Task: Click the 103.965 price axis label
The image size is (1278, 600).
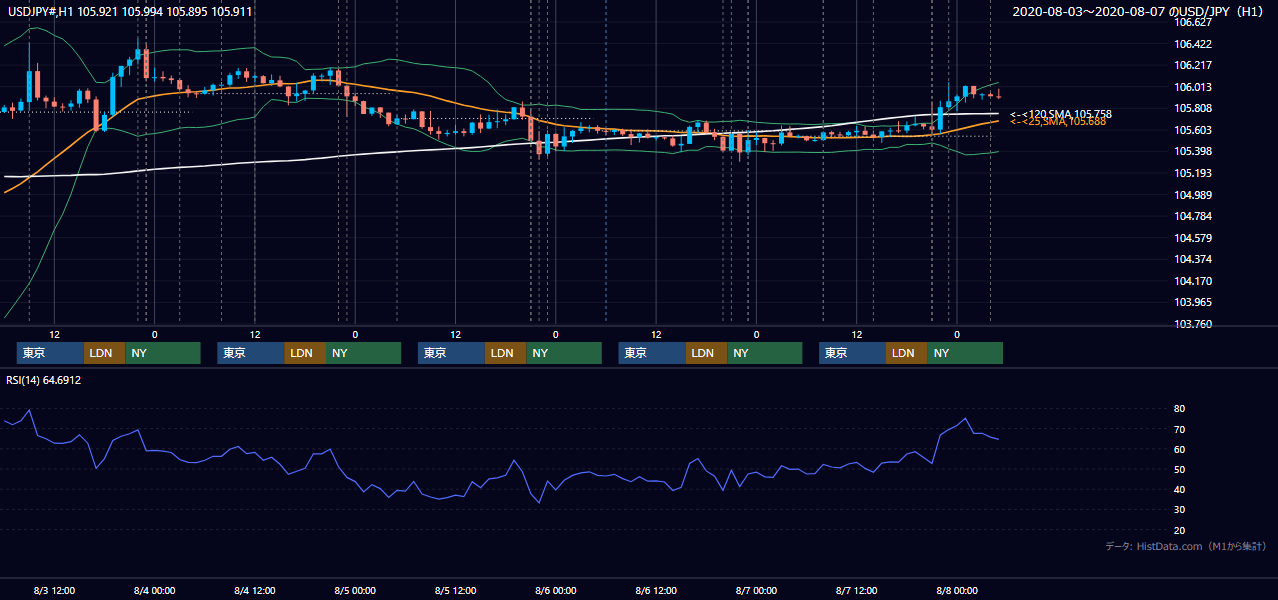Action: pos(1194,302)
